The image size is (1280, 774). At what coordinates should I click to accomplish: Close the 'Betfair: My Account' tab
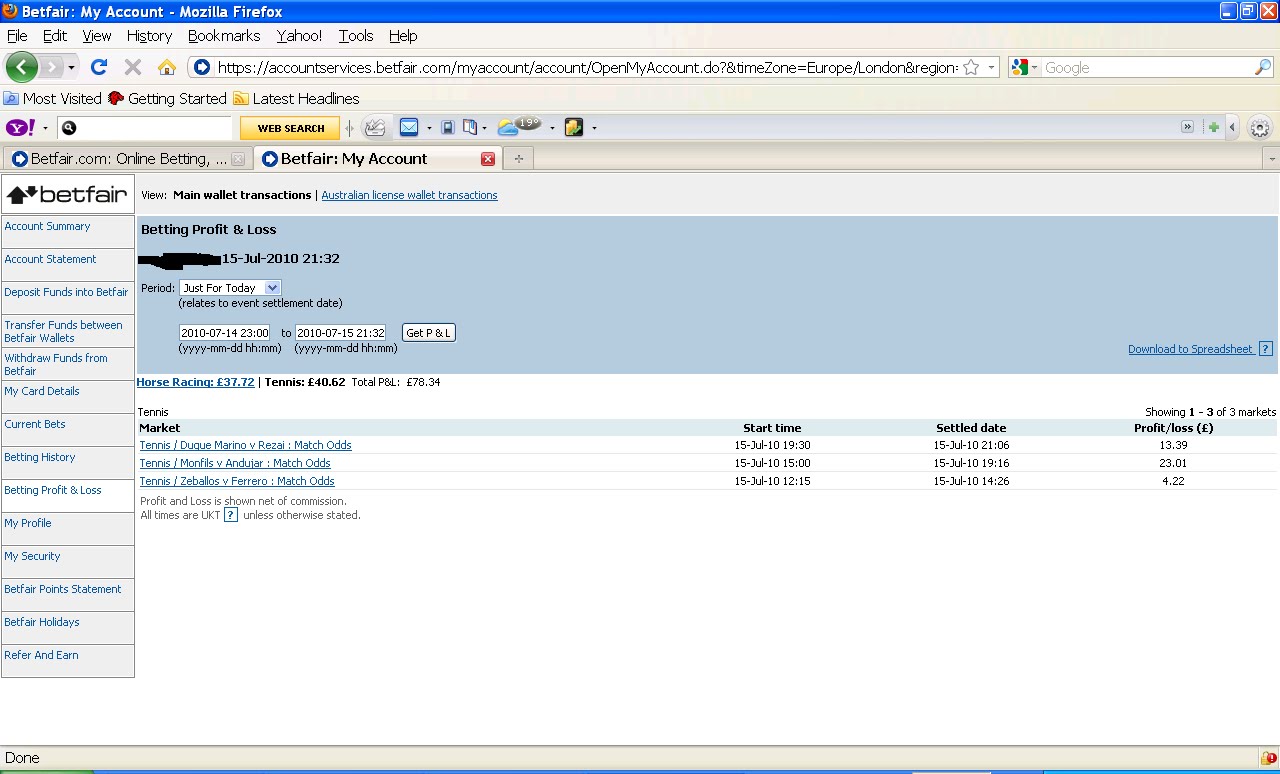click(x=488, y=159)
